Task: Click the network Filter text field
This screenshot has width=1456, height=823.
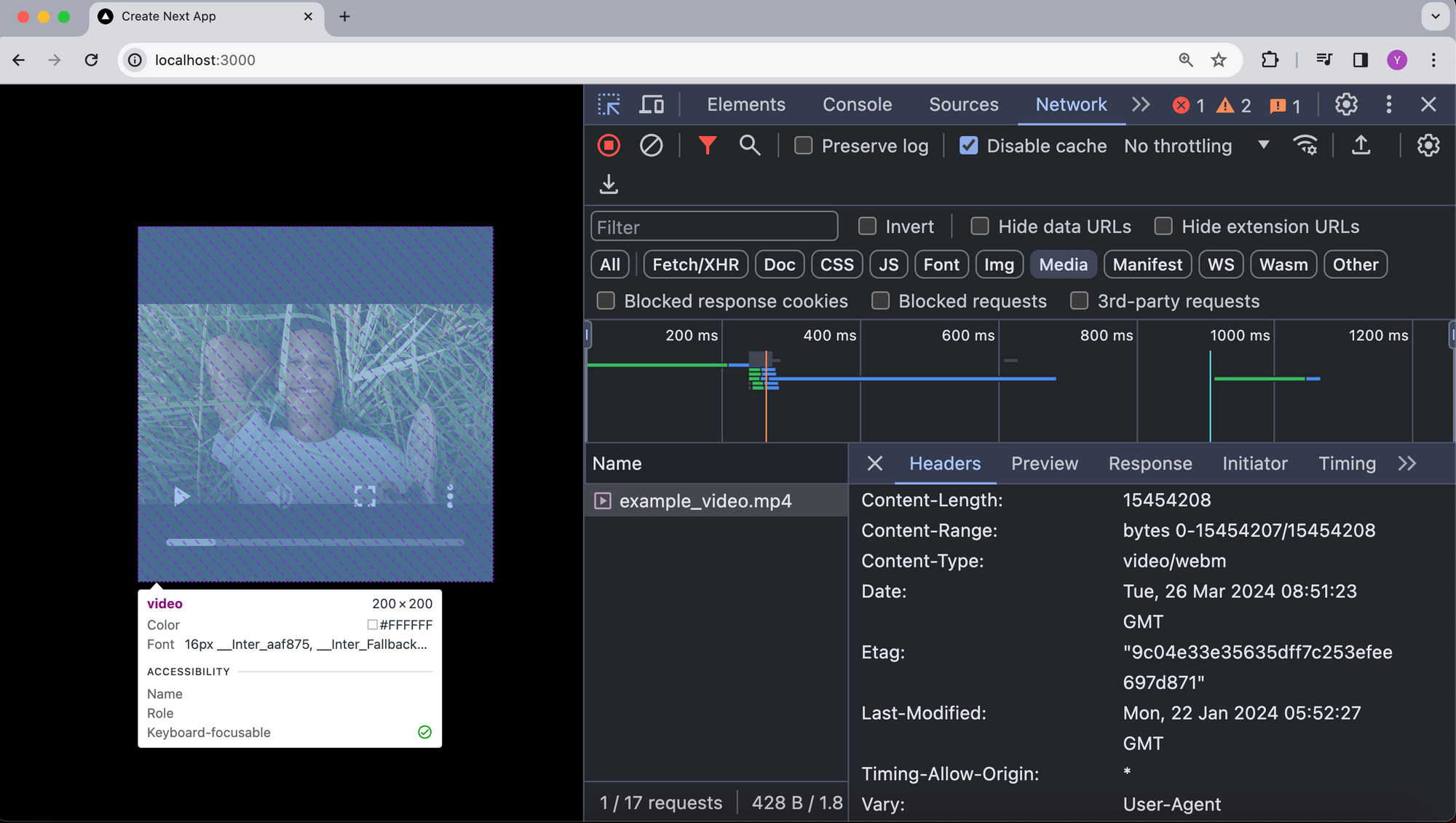Action: coord(714,227)
